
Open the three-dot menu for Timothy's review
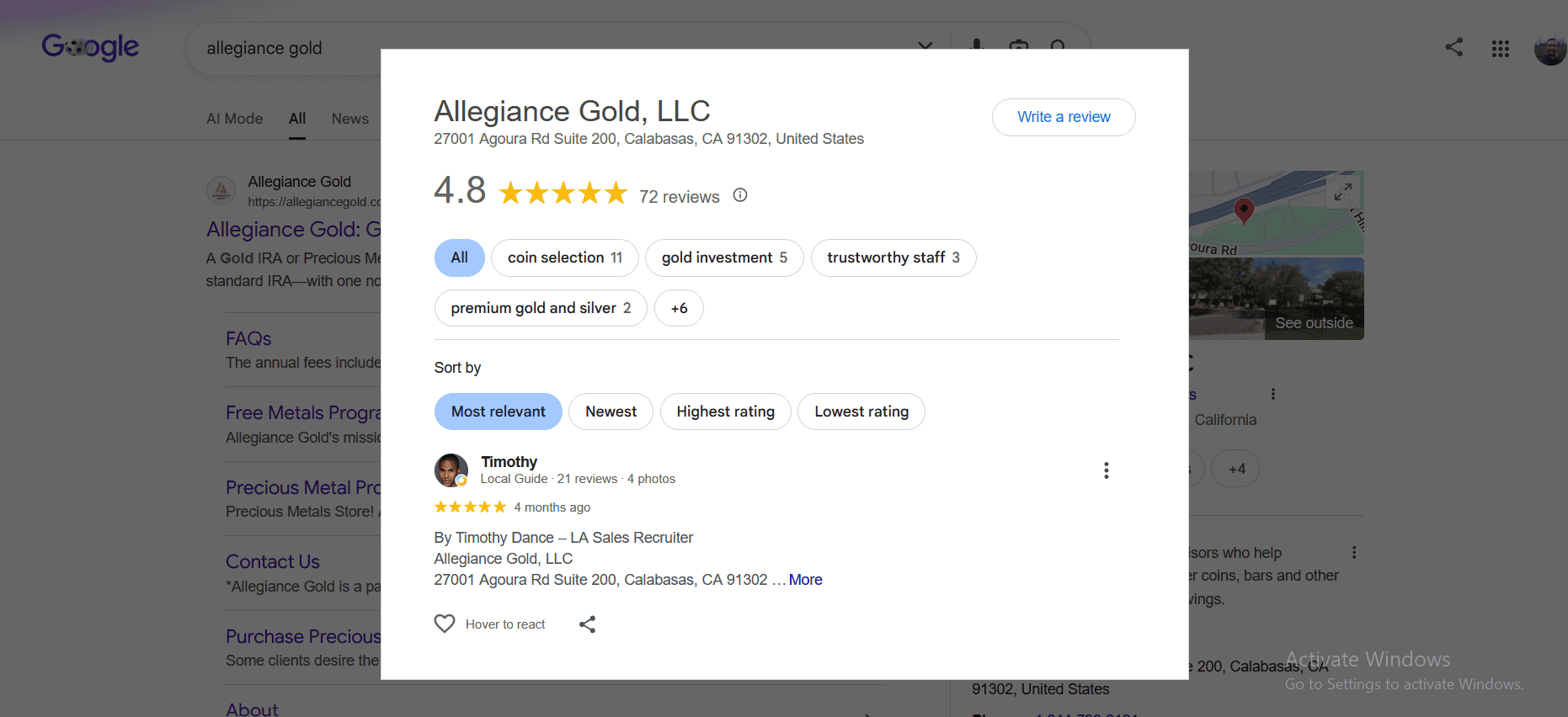pyautogui.click(x=1107, y=470)
